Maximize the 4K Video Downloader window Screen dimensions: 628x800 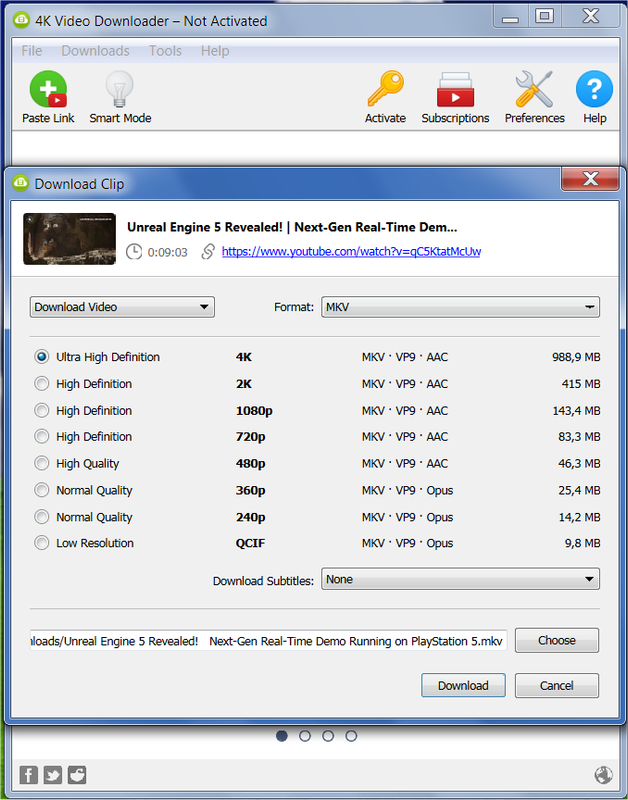544,17
